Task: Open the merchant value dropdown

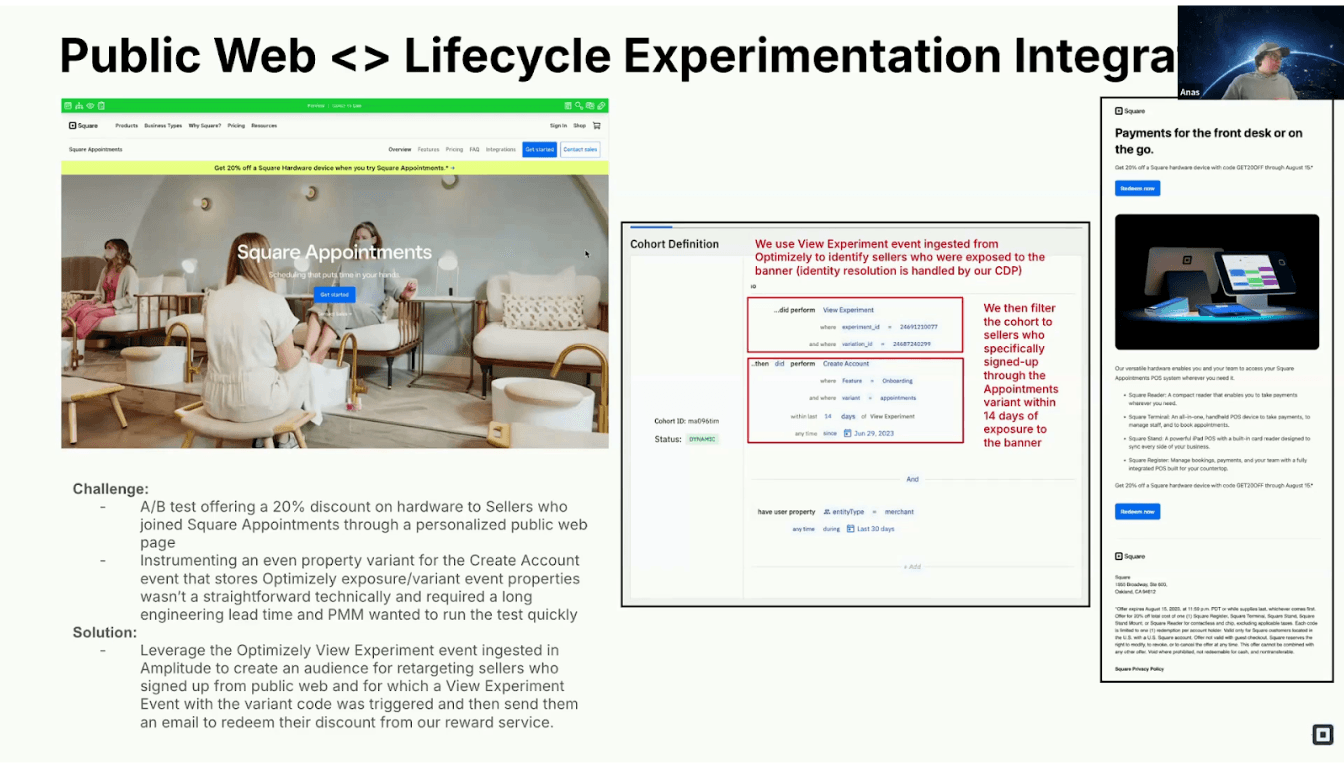Action: coord(899,512)
